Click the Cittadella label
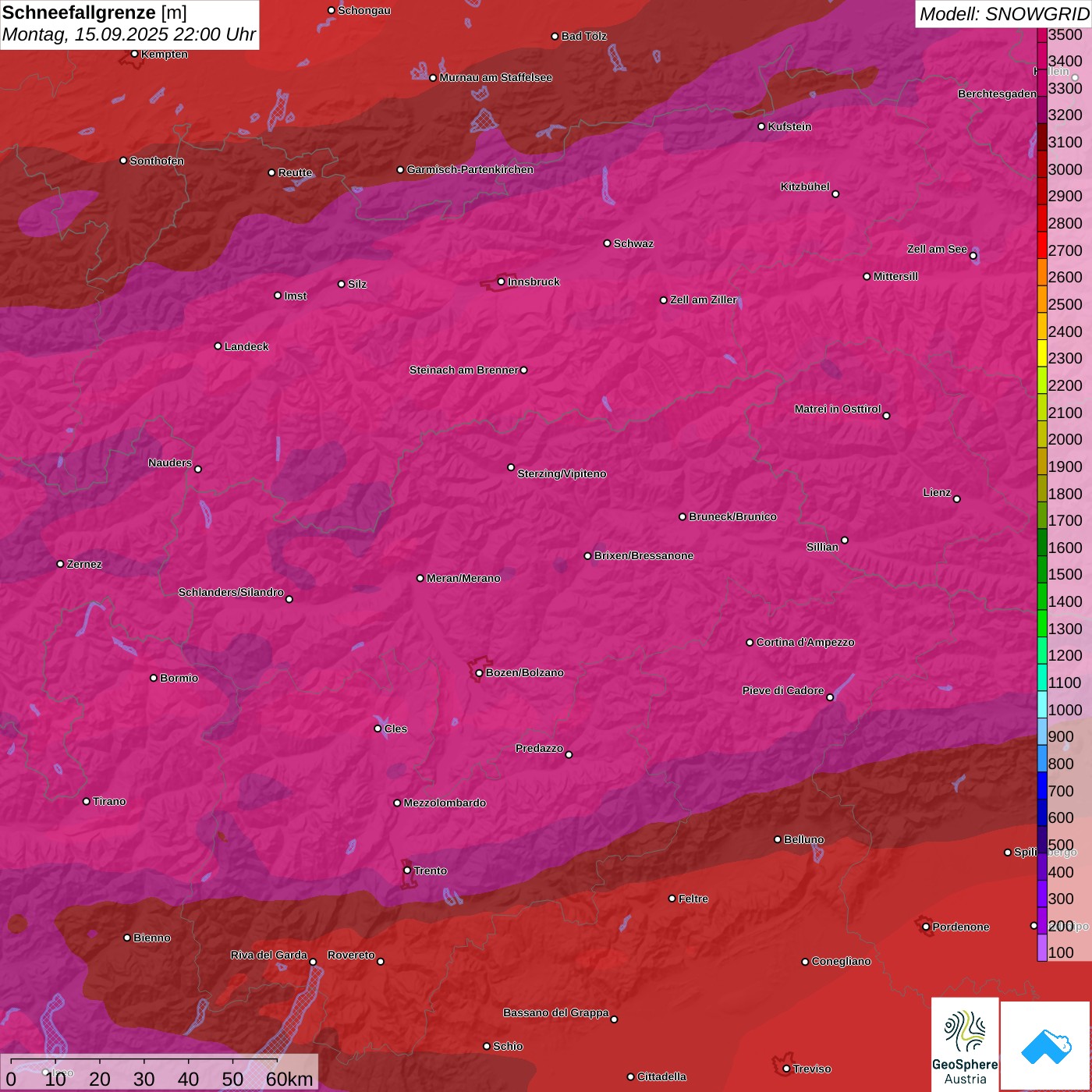Screen dimensions: 1092x1092 661,1076
